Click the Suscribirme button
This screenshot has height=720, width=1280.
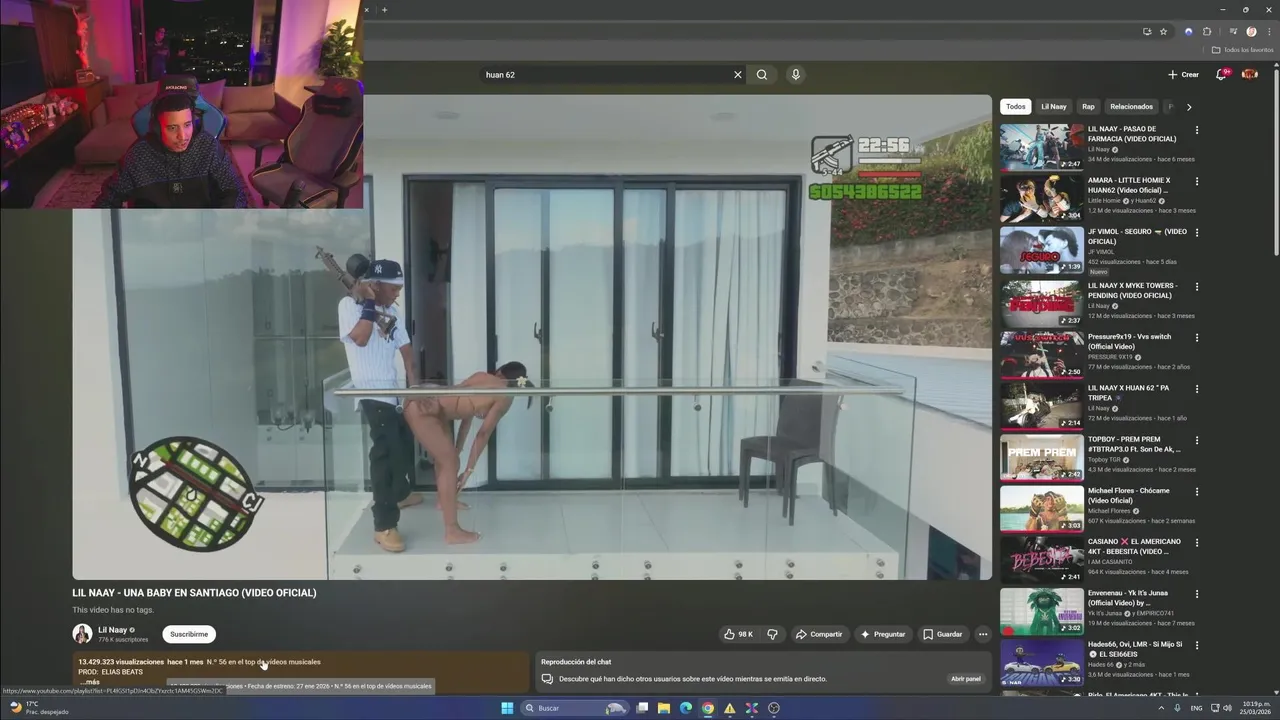tap(189, 634)
